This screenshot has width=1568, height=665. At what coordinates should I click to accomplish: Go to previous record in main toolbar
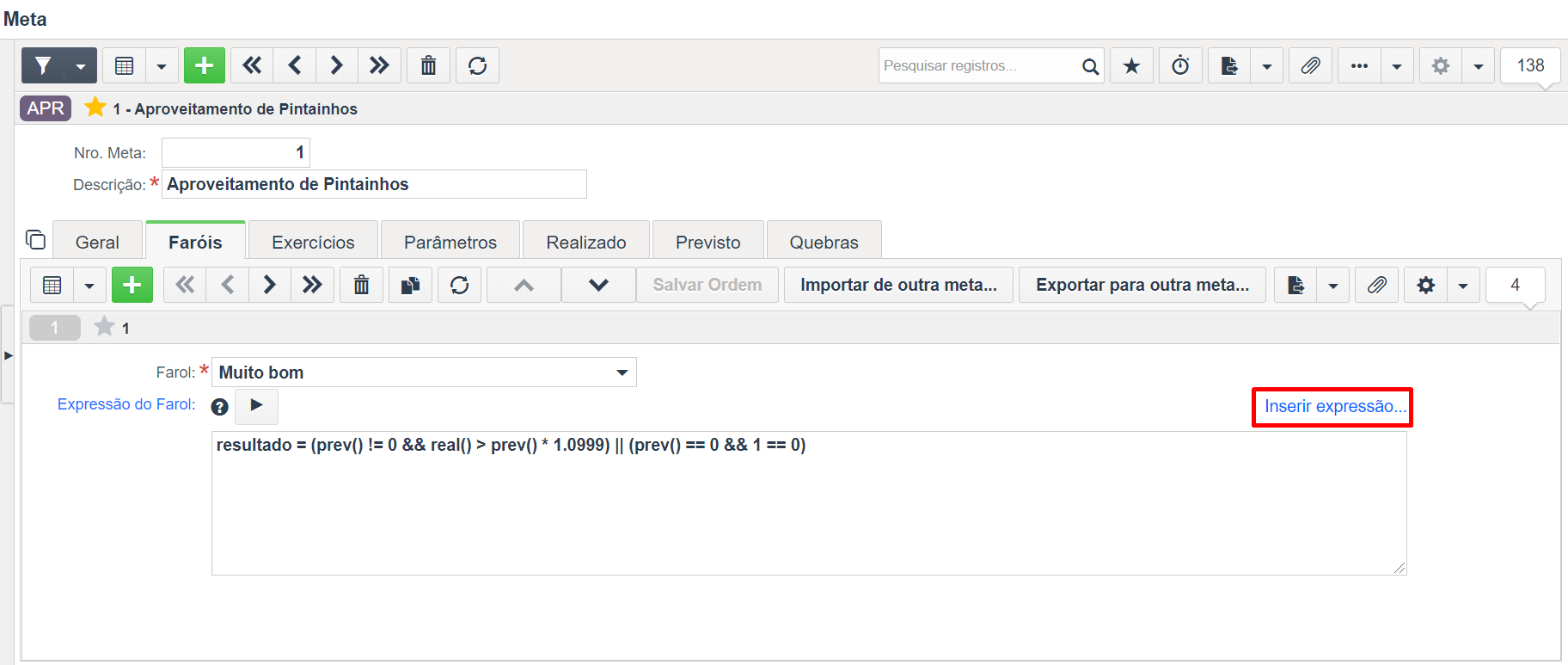pyautogui.click(x=295, y=65)
